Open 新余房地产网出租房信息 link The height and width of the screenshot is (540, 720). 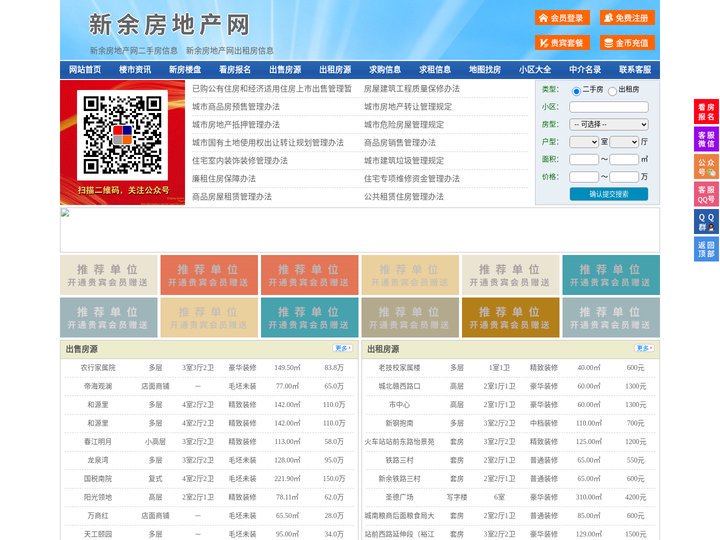pyautogui.click(x=230, y=51)
